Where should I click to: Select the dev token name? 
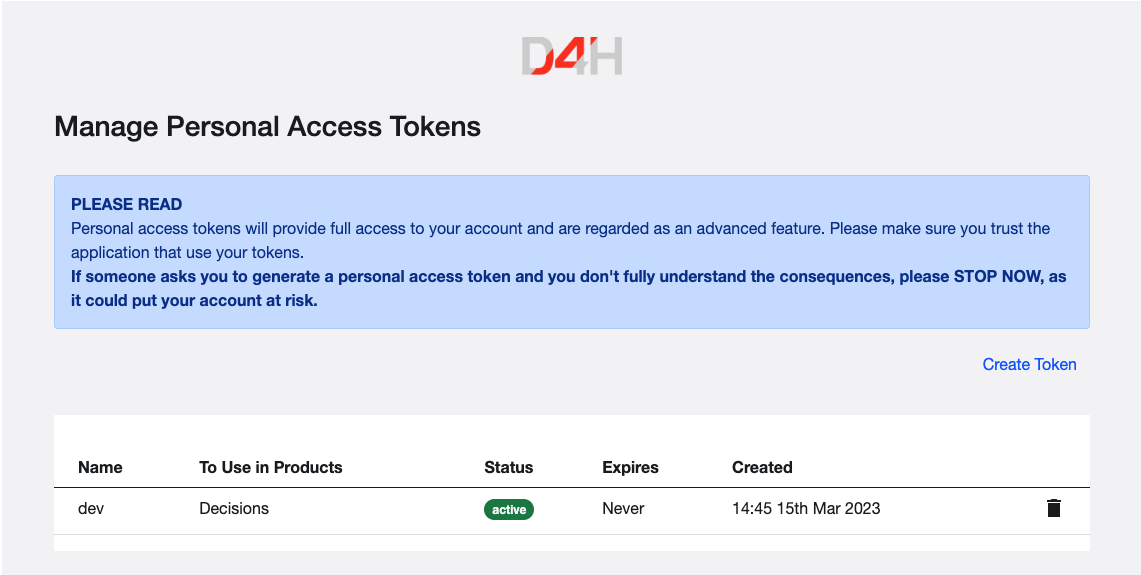tap(91, 508)
